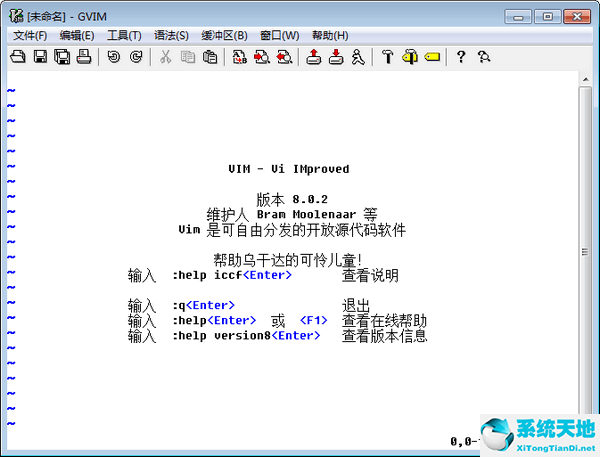The height and width of the screenshot is (457, 600).
Task: Cut selection with the scissors icon
Action: point(165,57)
